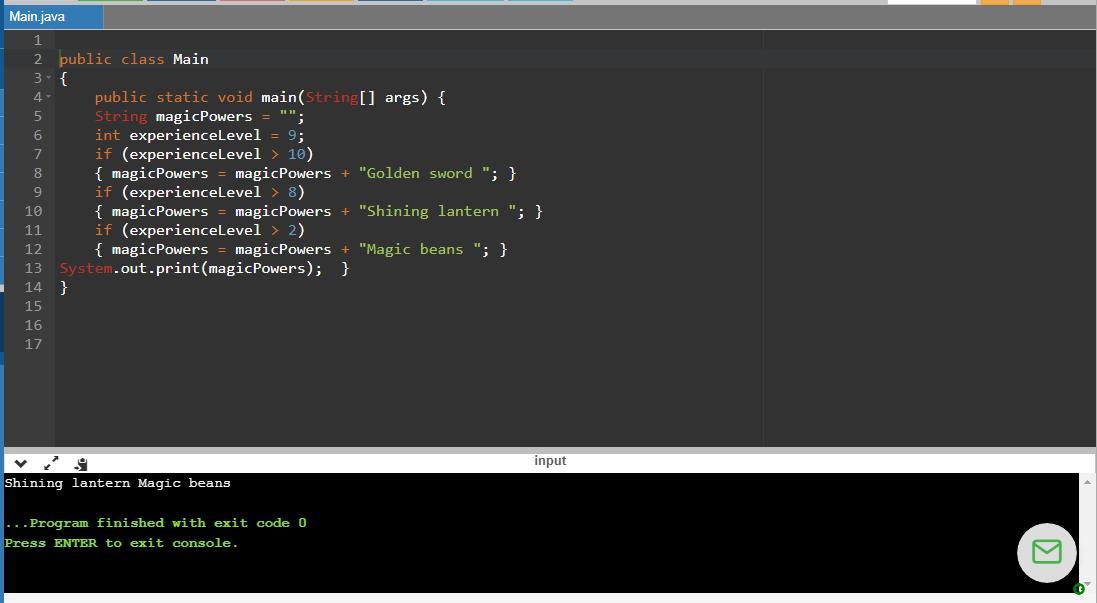The height and width of the screenshot is (603, 1097).
Task: Click line number 1 in the gutter
Action: point(38,40)
